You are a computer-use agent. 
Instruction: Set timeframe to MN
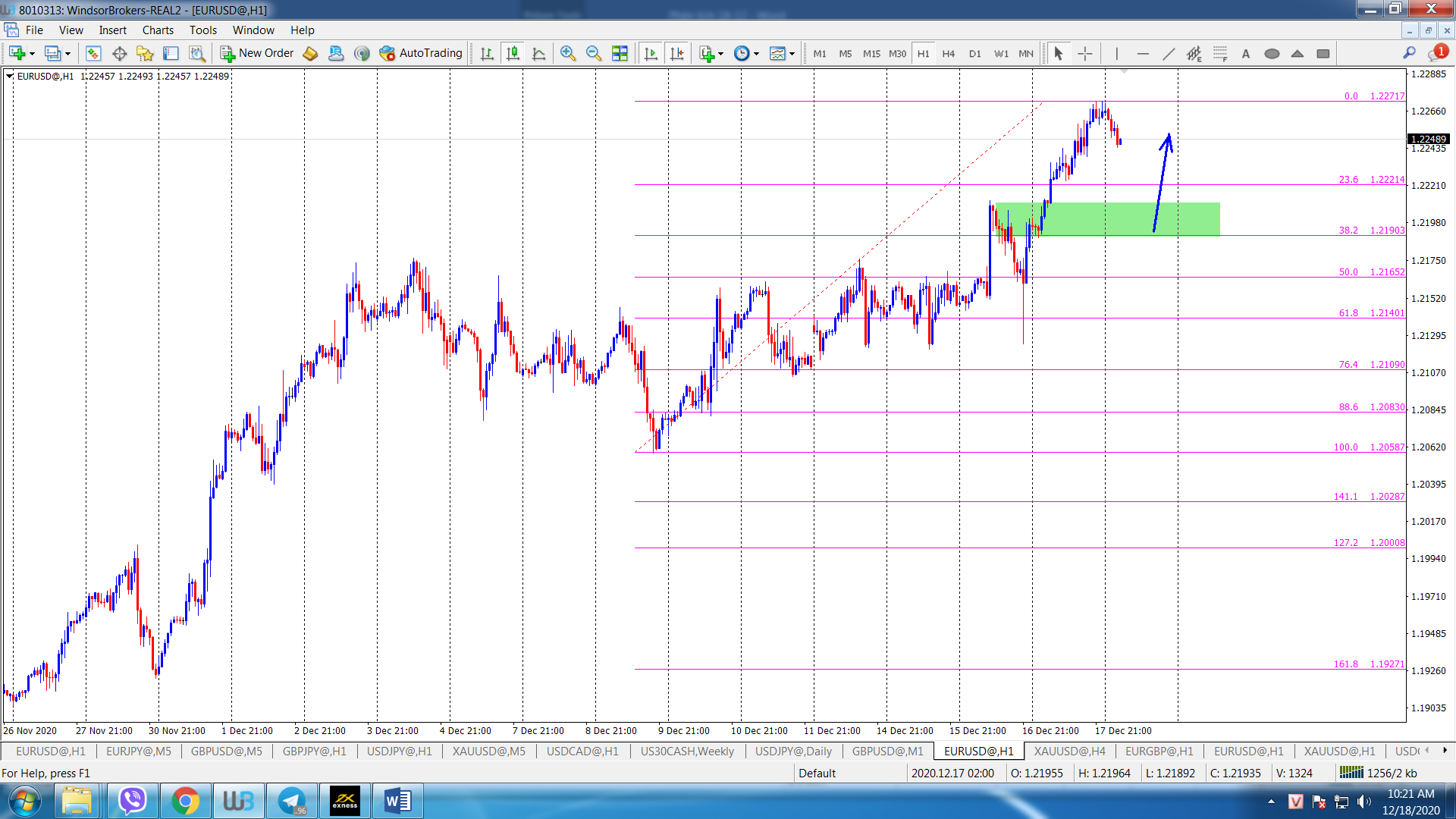pos(1026,54)
